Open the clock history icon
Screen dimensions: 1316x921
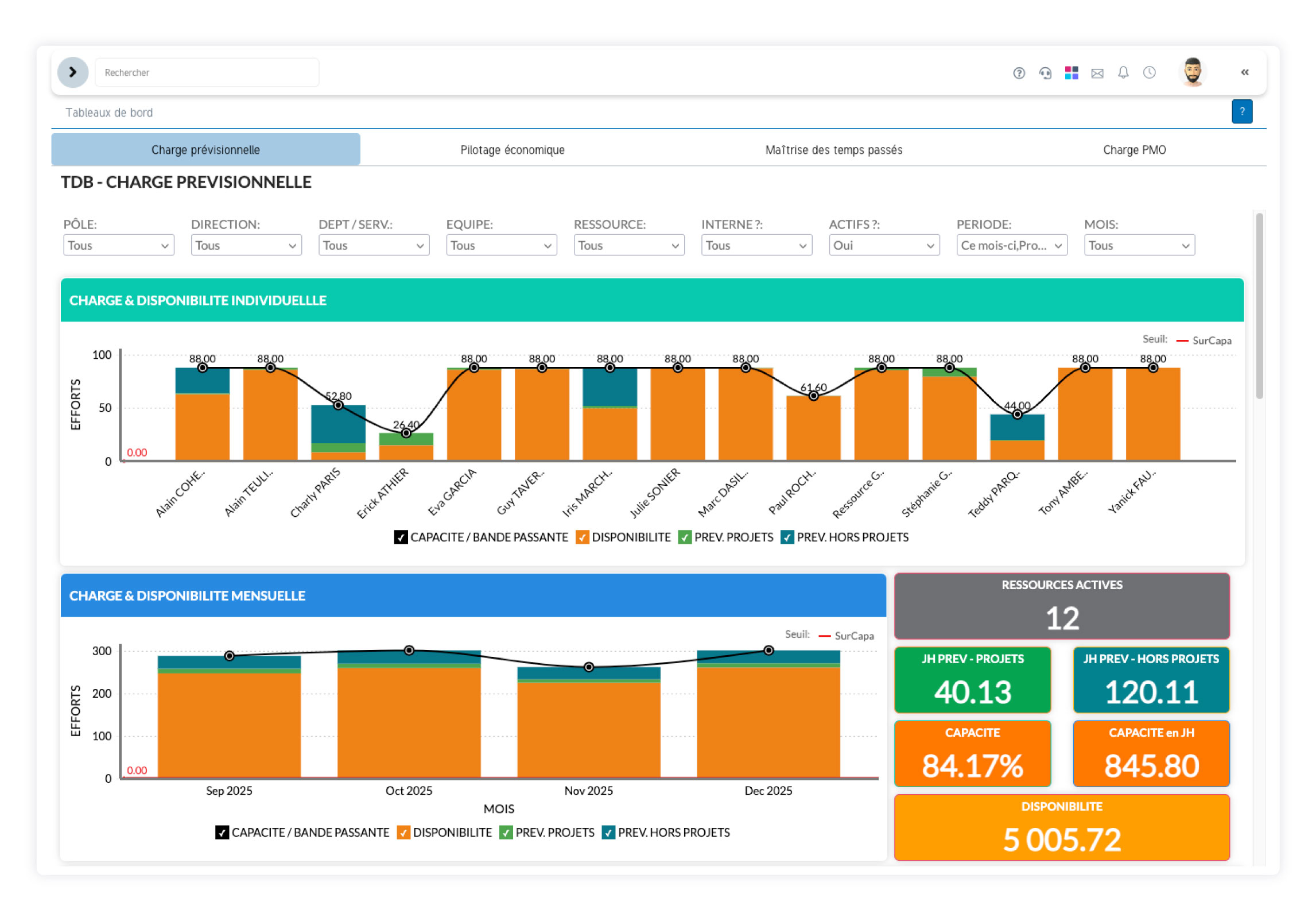coord(1149,73)
